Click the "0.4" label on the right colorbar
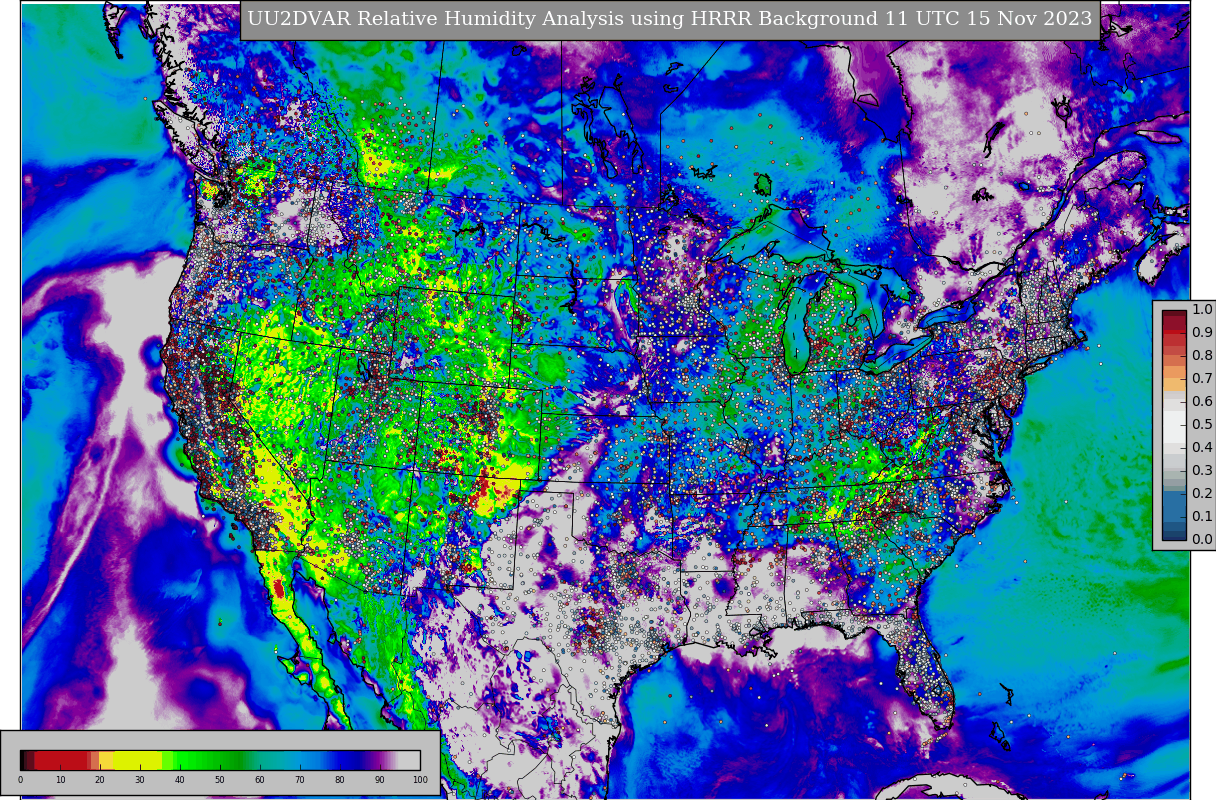Image resolution: width=1216 pixels, height=800 pixels. [1202, 448]
